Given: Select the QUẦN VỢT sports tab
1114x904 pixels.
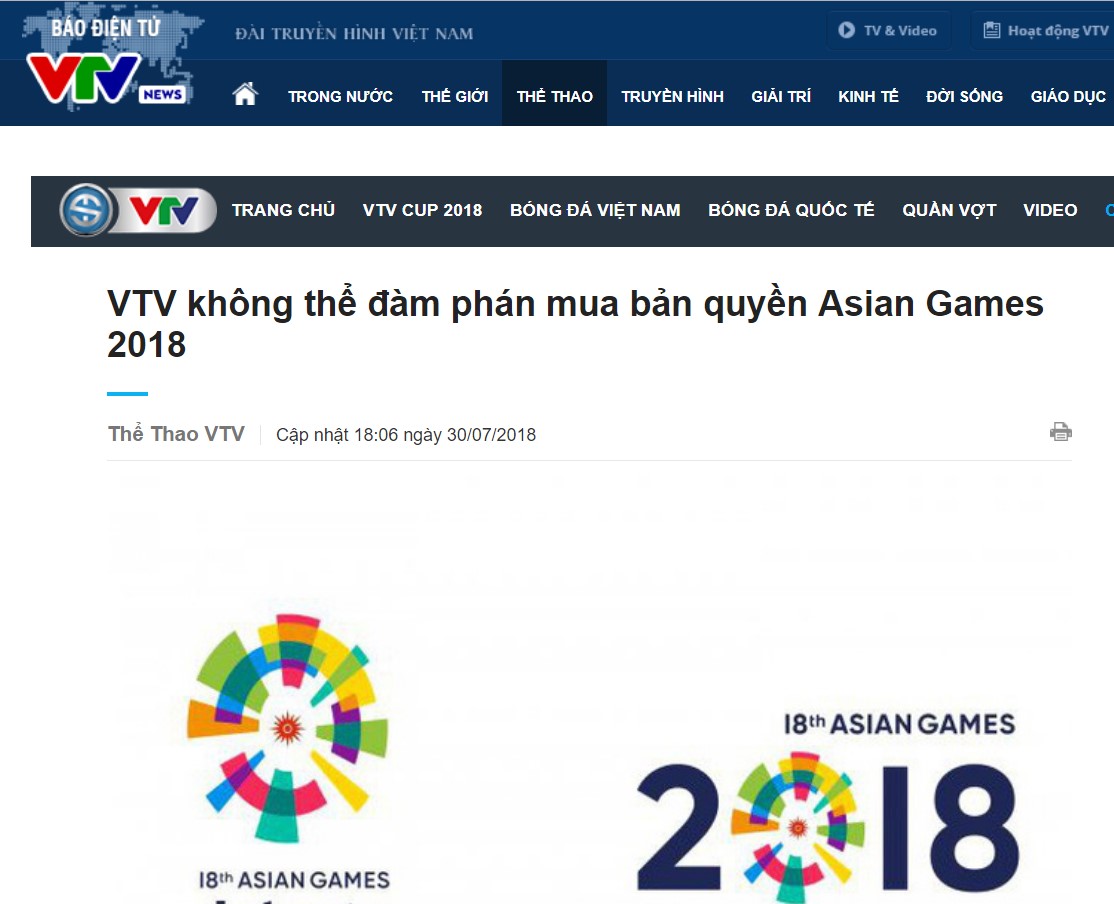Looking at the screenshot, I should [x=949, y=210].
